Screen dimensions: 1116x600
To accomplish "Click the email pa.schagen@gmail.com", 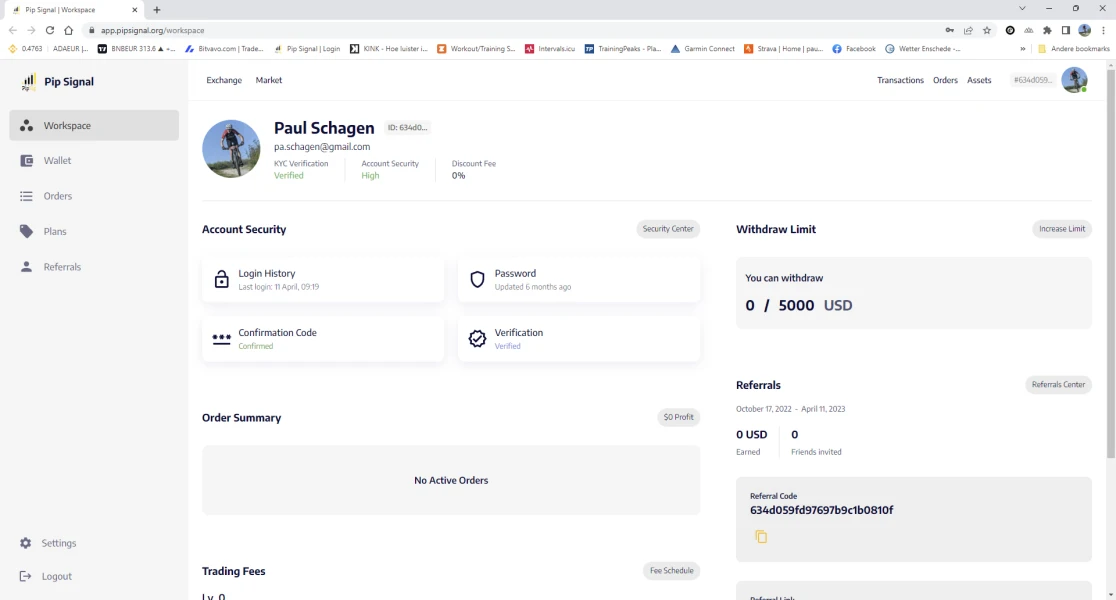I will point(322,147).
